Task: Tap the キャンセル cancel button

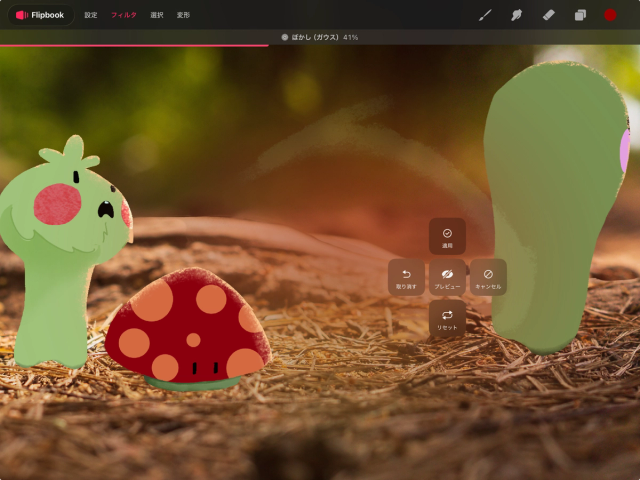Action: [x=488, y=277]
